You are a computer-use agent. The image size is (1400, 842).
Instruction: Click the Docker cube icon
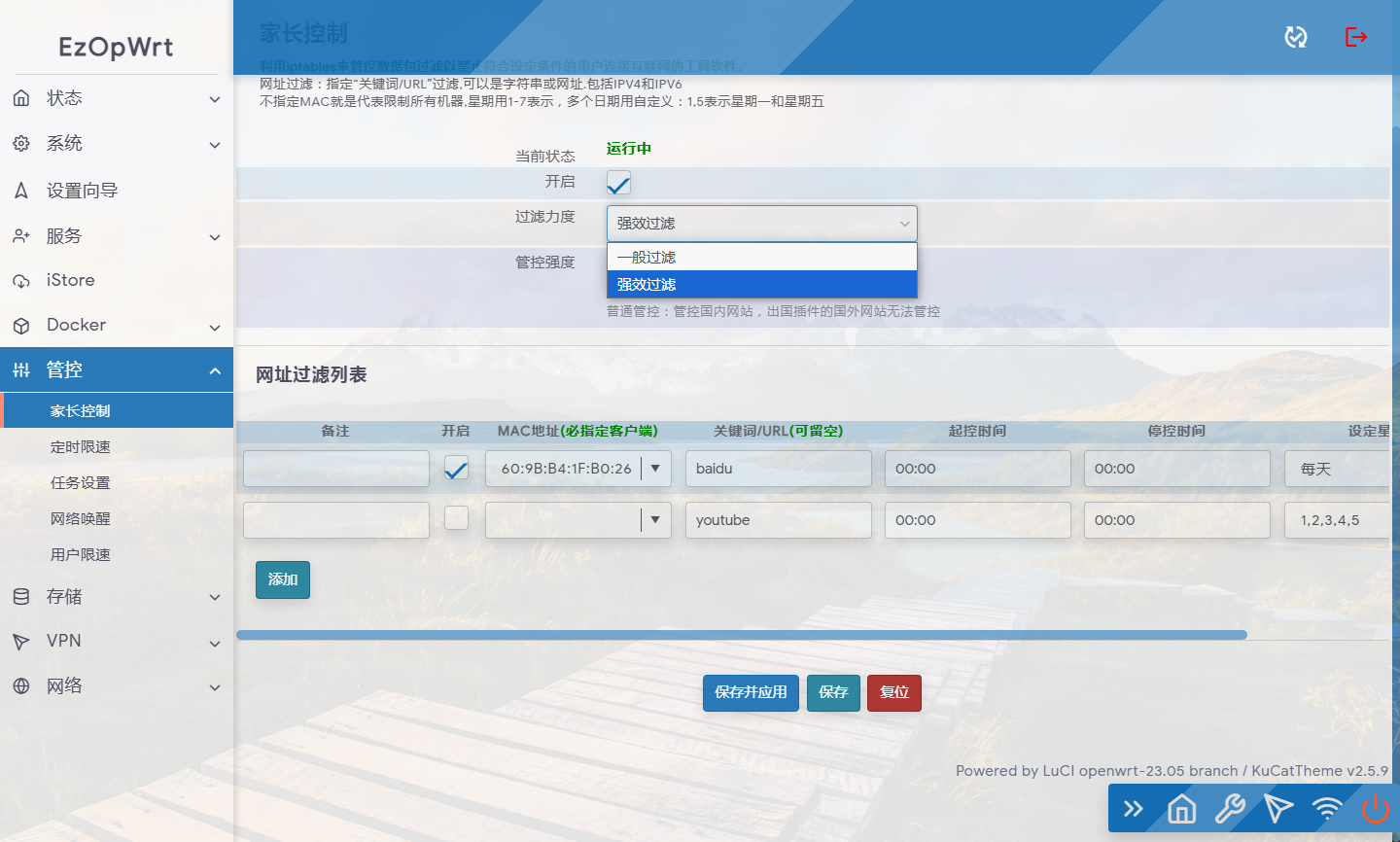(x=21, y=326)
